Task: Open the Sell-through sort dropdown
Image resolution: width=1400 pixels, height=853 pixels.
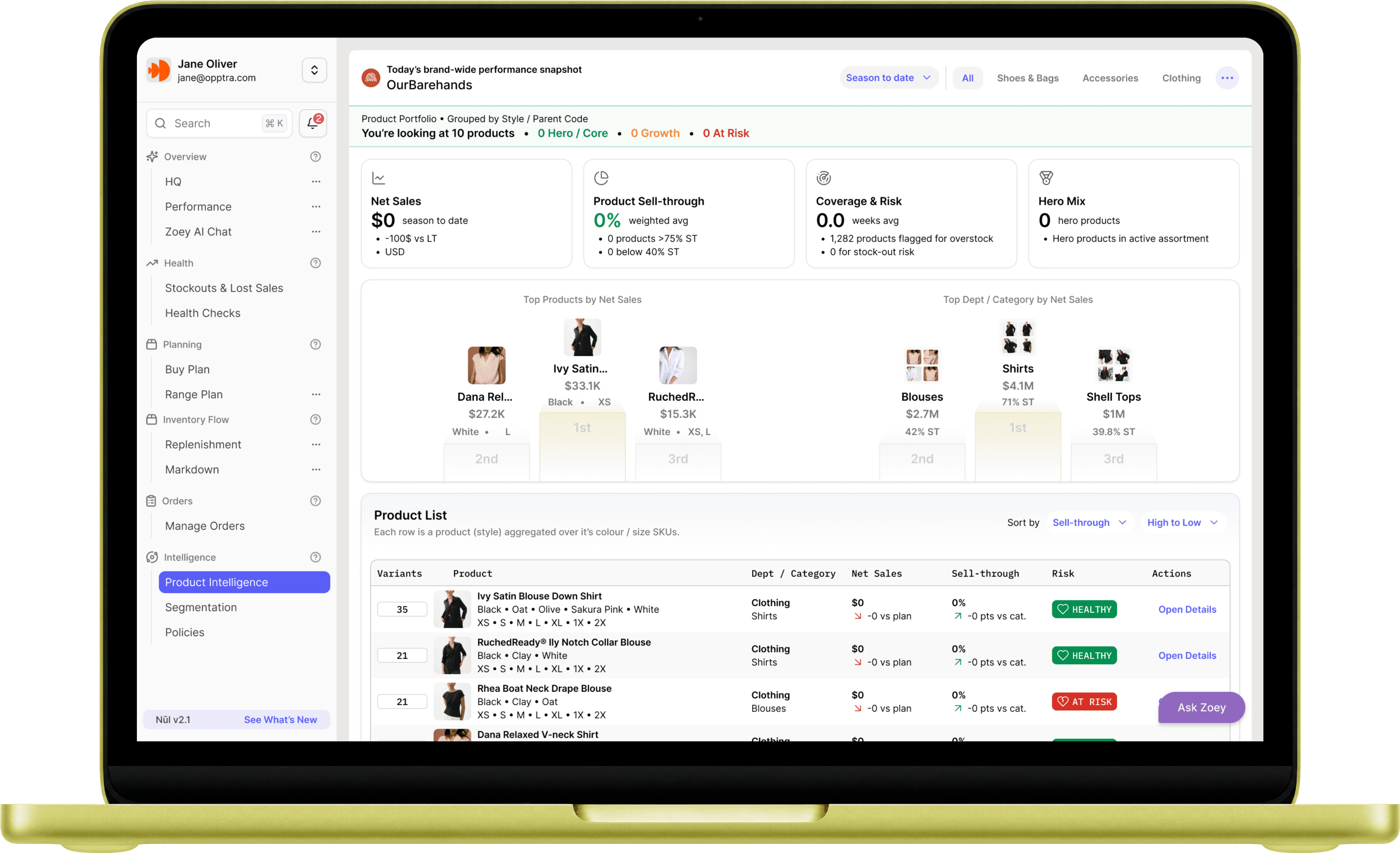Action: coord(1089,523)
